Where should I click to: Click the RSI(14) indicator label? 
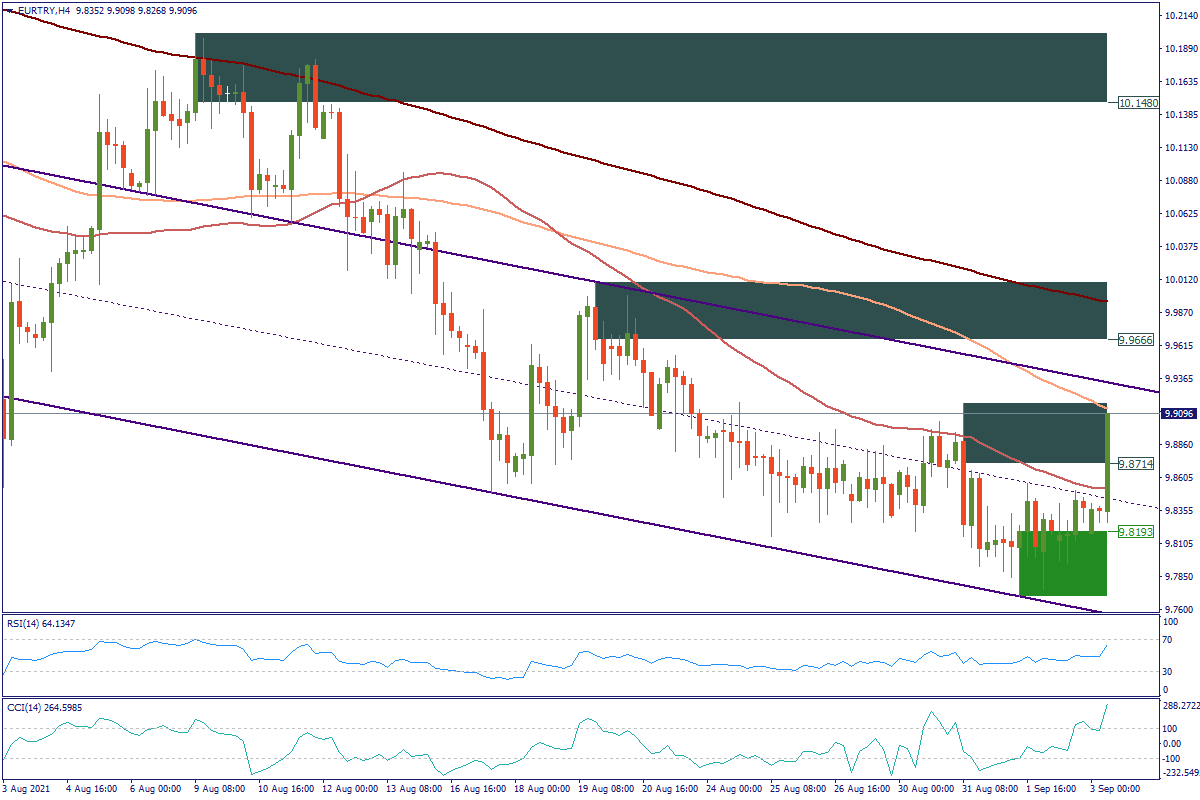(42, 624)
